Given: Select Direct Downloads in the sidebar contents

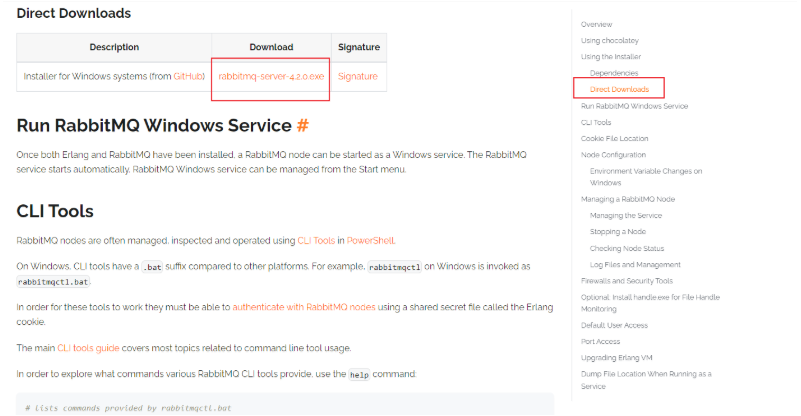Looking at the screenshot, I should click(619, 89).
